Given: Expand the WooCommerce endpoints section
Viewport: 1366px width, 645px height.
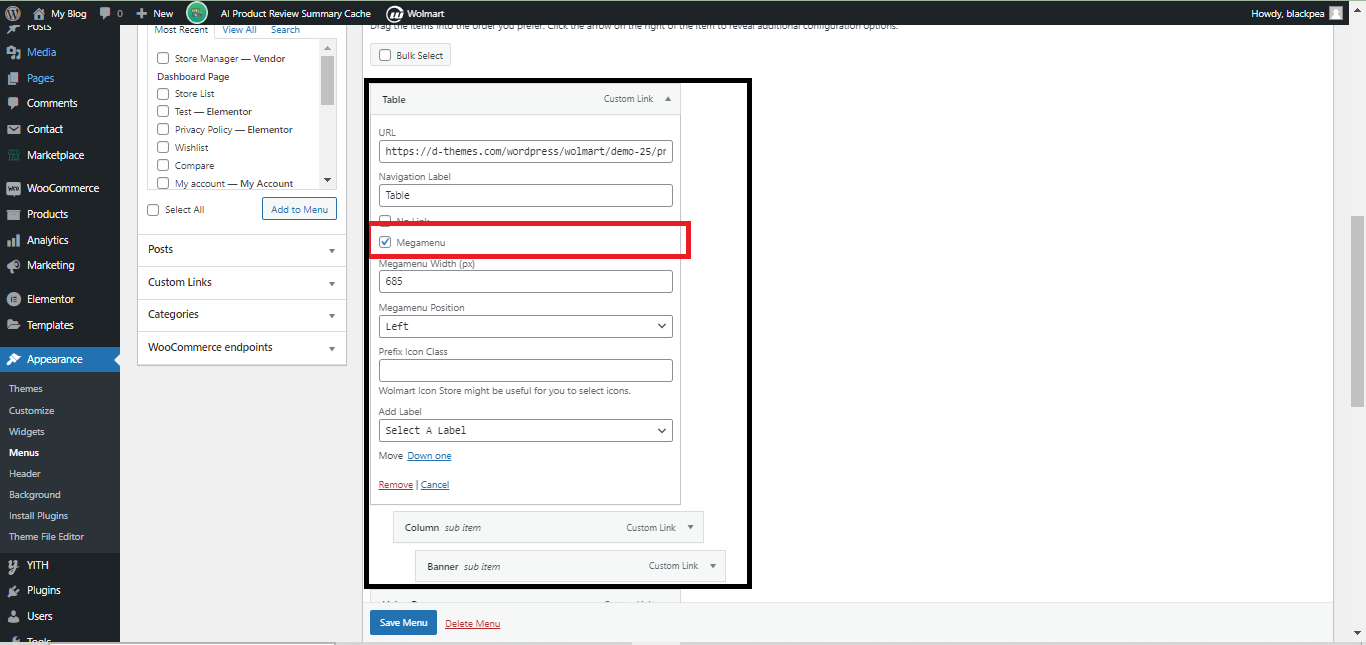Looking at the screenshot, I should [242, 348].
